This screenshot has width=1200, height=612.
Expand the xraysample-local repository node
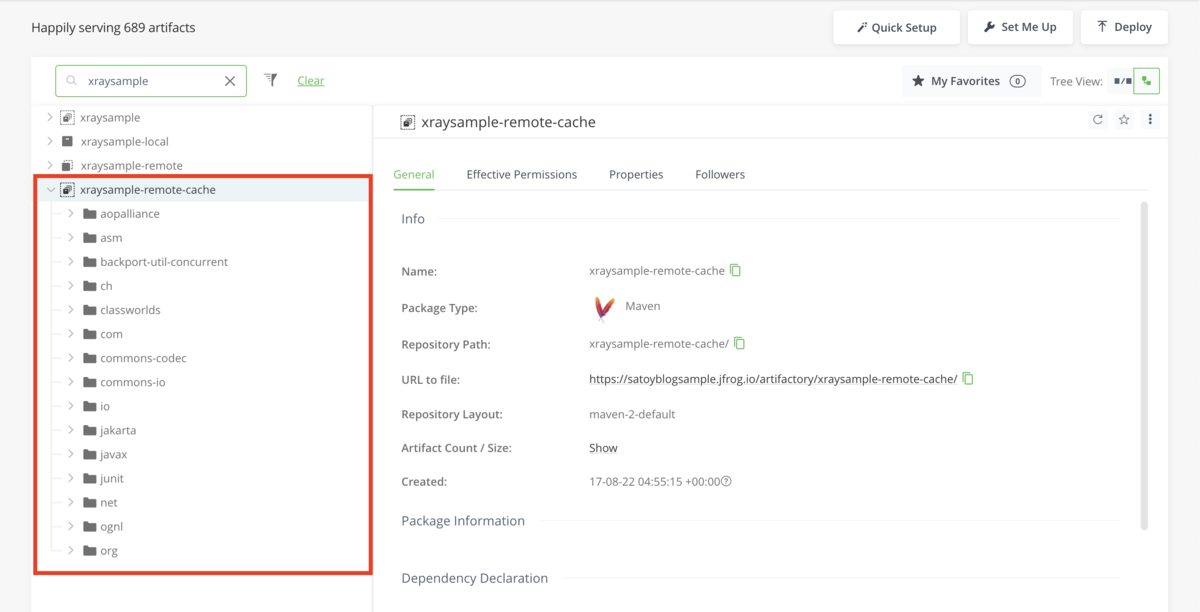coord(50,142)
